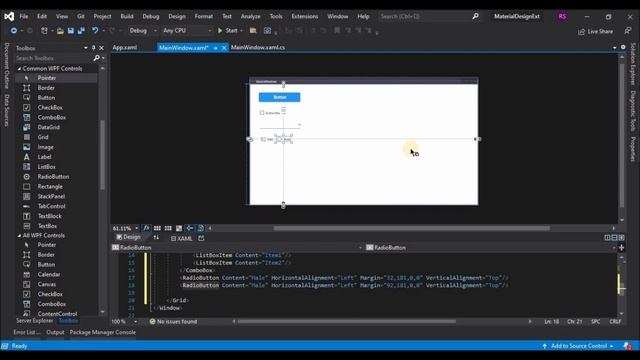Collapse the All WPF Controls group
Screen dimensions: 640x360
19,236
